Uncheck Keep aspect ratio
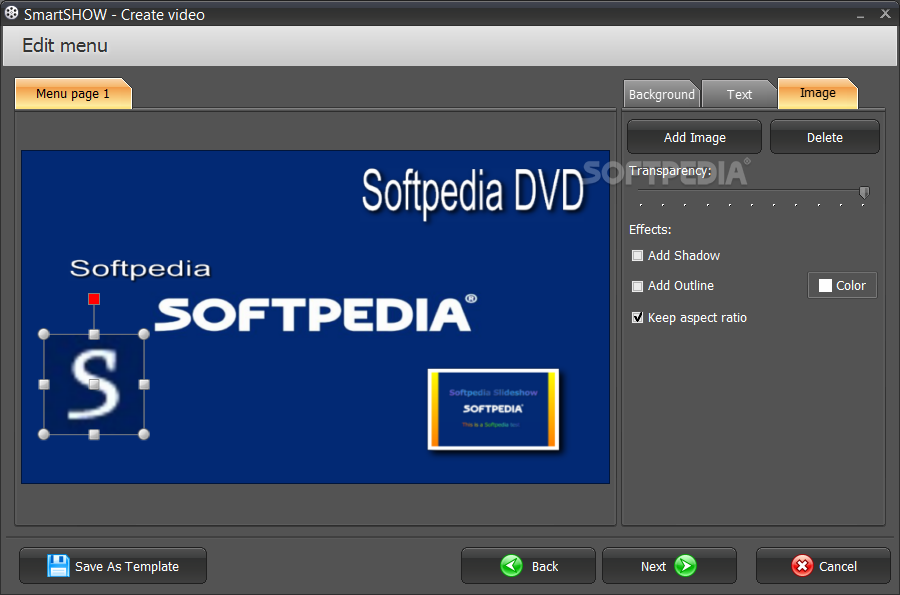This screenshot has width=900, height=595. (637, 317)
